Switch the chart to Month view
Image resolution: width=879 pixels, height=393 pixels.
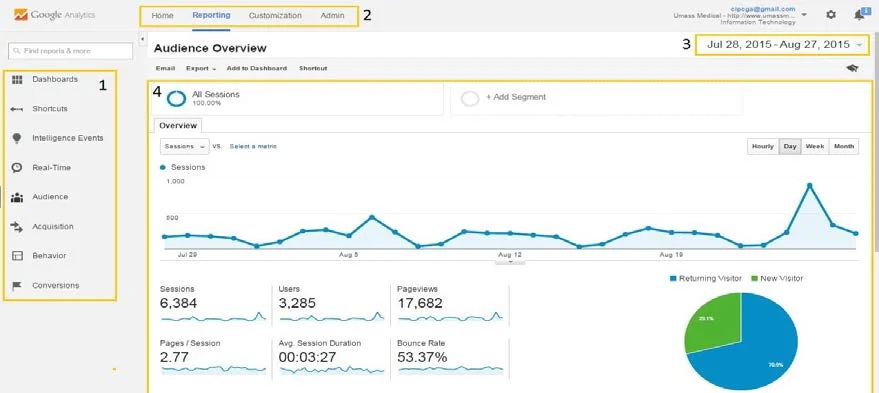pyautogui.click(x=844, y=146)
